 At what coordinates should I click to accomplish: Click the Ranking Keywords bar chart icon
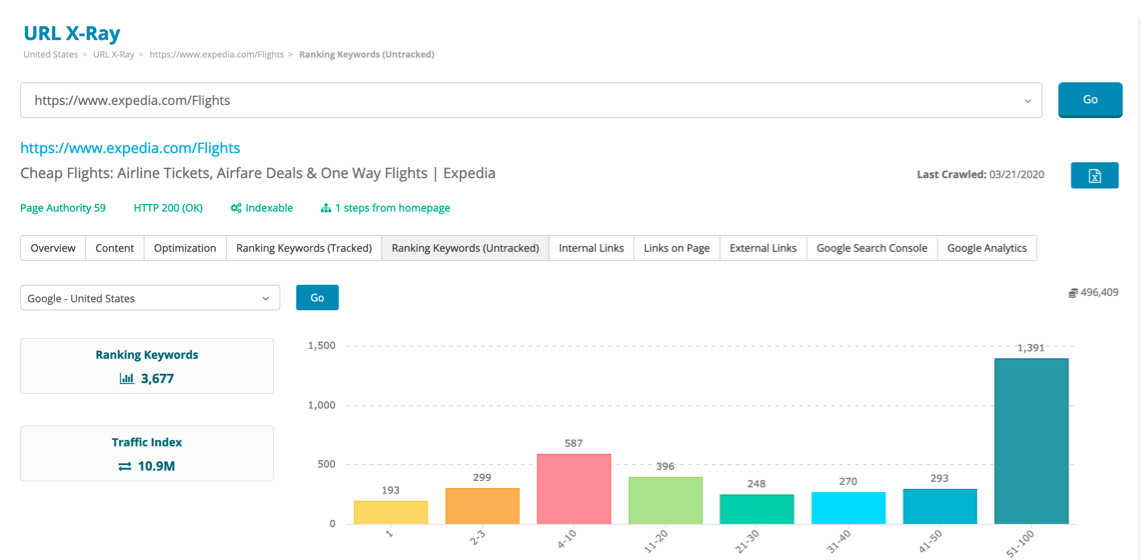tap(127, 379)
